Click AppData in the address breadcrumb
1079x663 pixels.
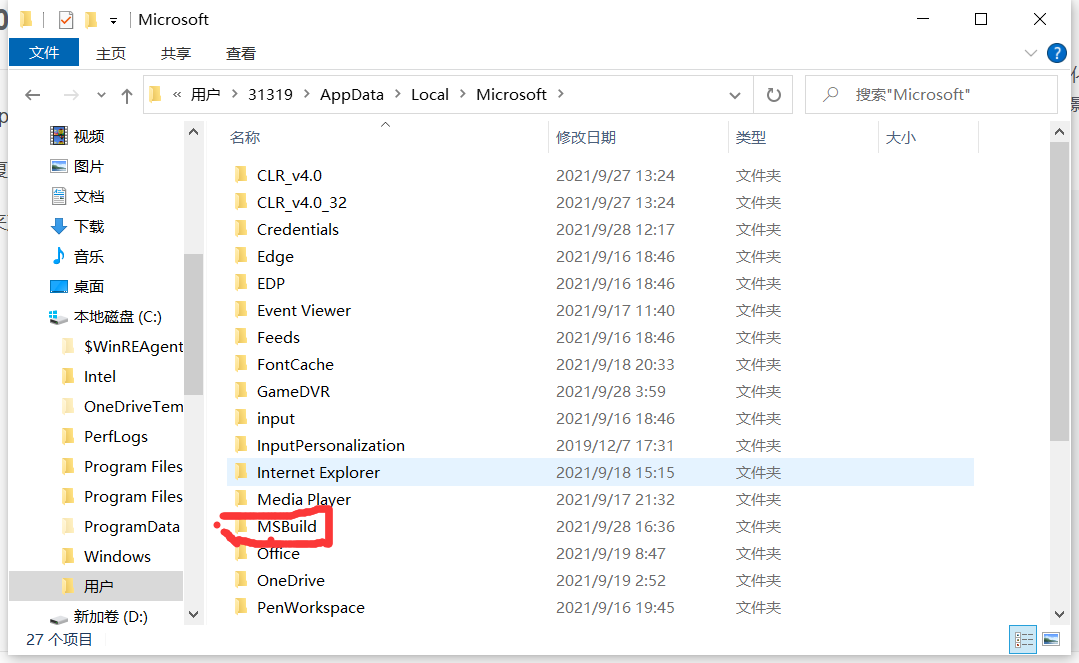pos(351,94)
